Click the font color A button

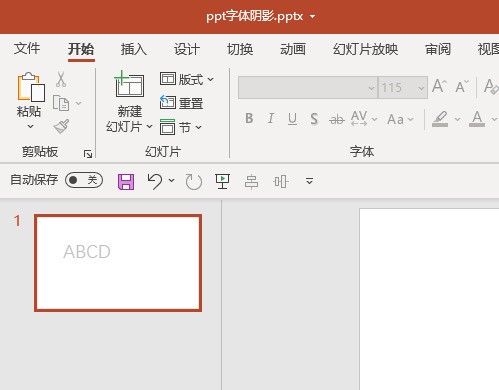(477, 119)
